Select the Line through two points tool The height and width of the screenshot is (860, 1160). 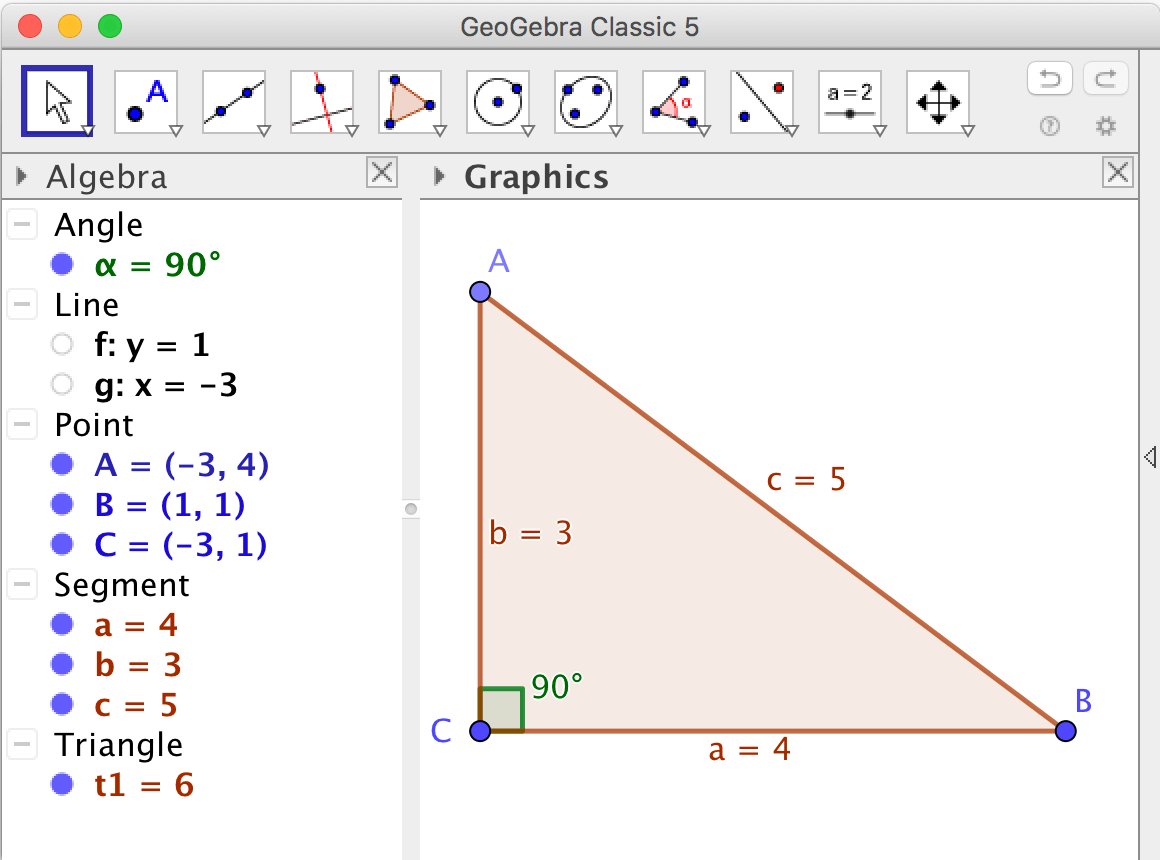point(235,102)
